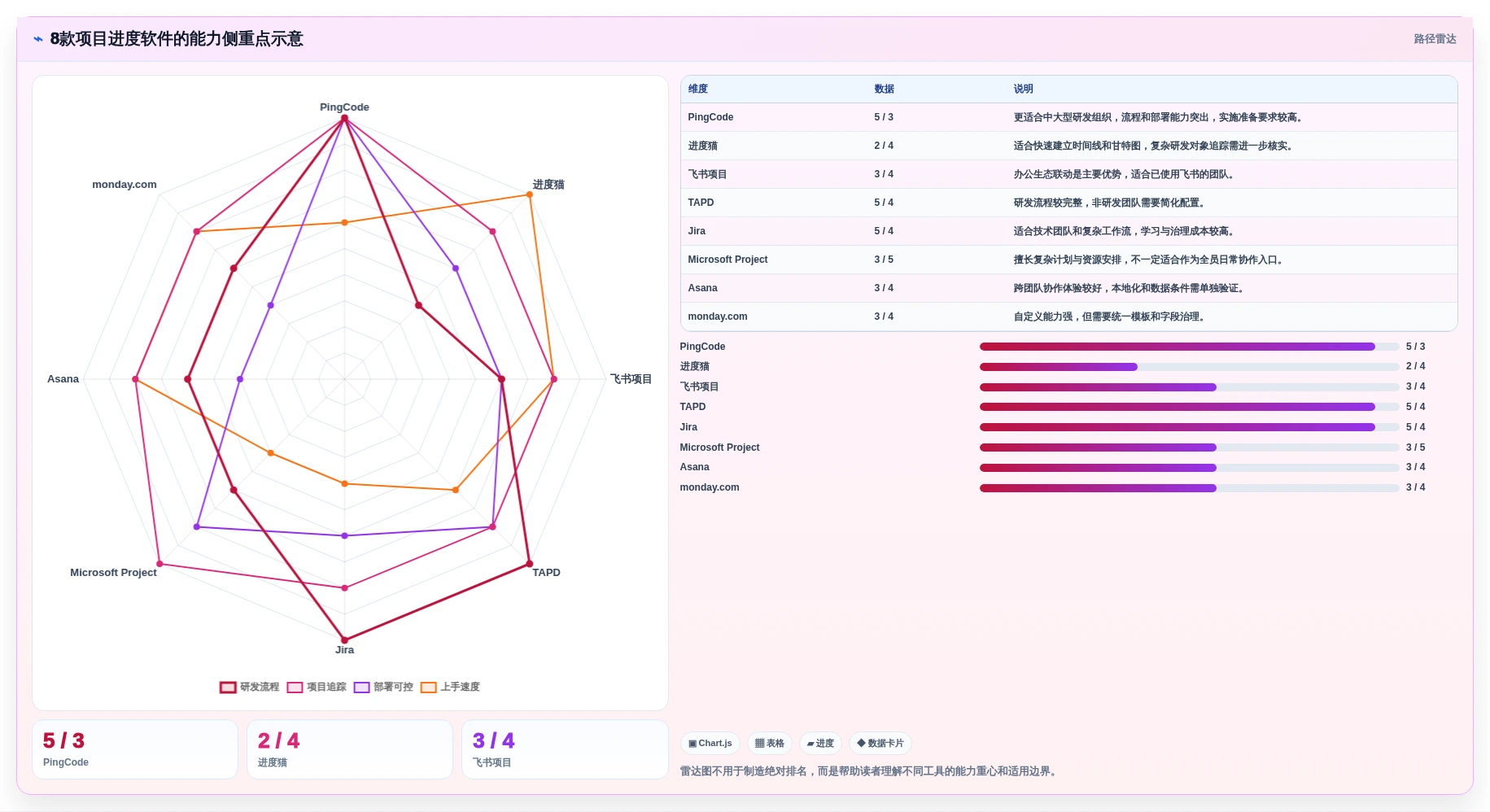Select the PingCode description cell about 中大型研发组织
Screen dimensions: 1490x812
tap(1159, 117)
